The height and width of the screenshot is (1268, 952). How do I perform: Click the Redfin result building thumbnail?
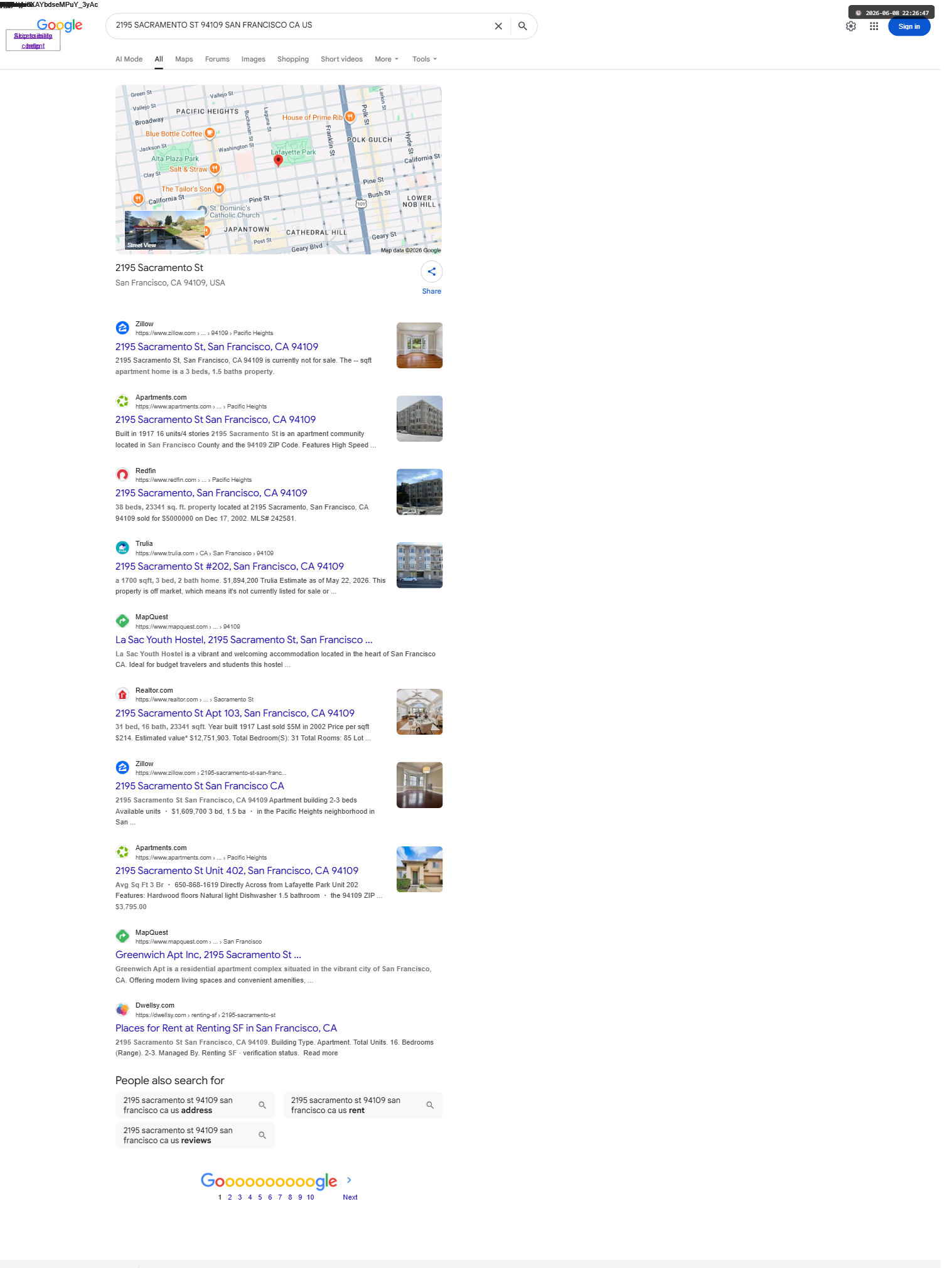419,492
